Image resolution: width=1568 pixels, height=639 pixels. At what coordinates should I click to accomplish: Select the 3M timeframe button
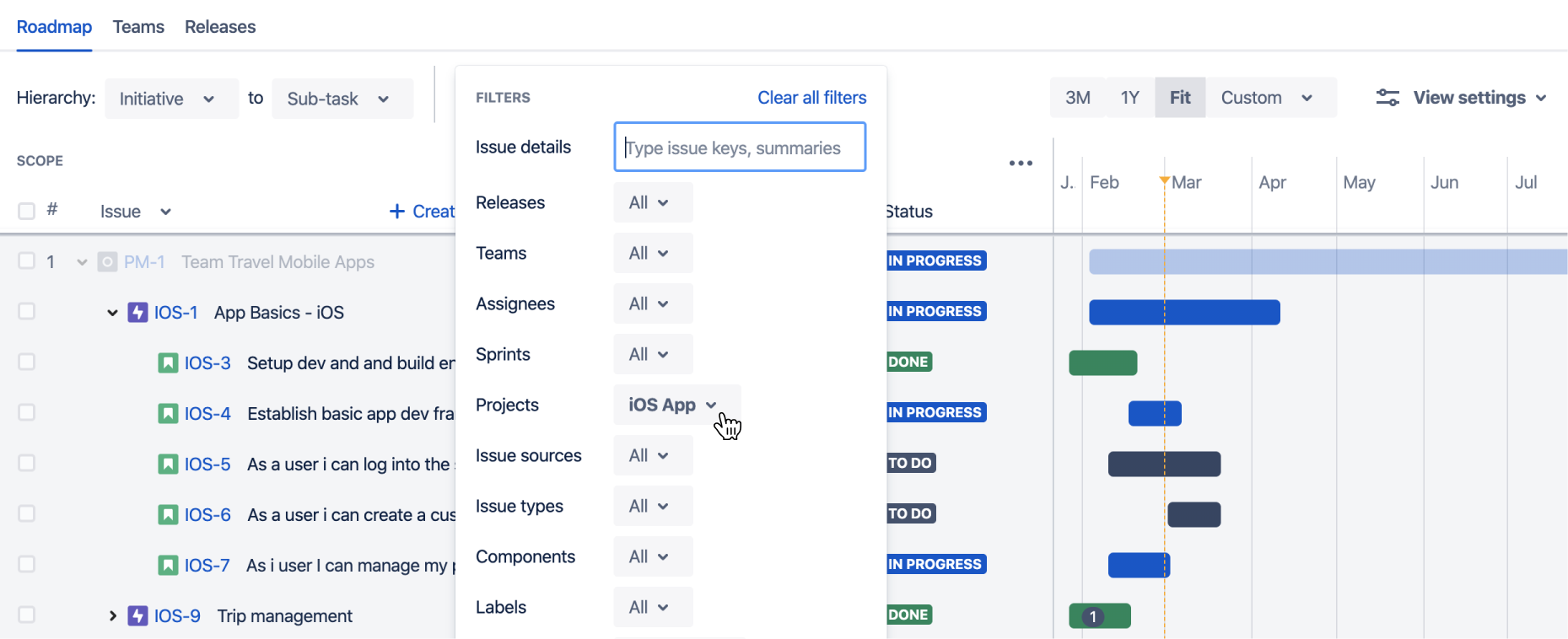coord(1077,98)
